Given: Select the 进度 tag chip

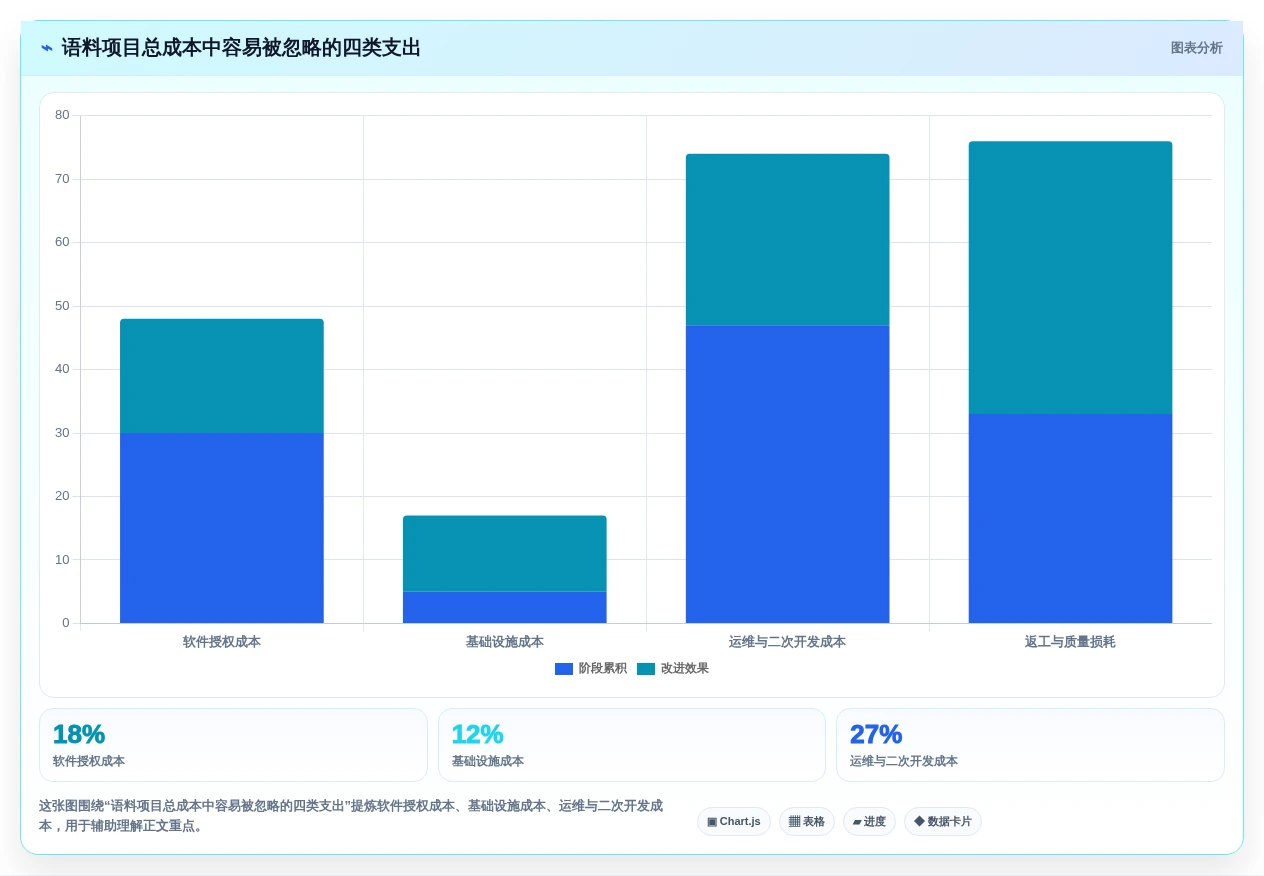Looking at the screenshot, I should pyautogui.click(x=869, y=822).
